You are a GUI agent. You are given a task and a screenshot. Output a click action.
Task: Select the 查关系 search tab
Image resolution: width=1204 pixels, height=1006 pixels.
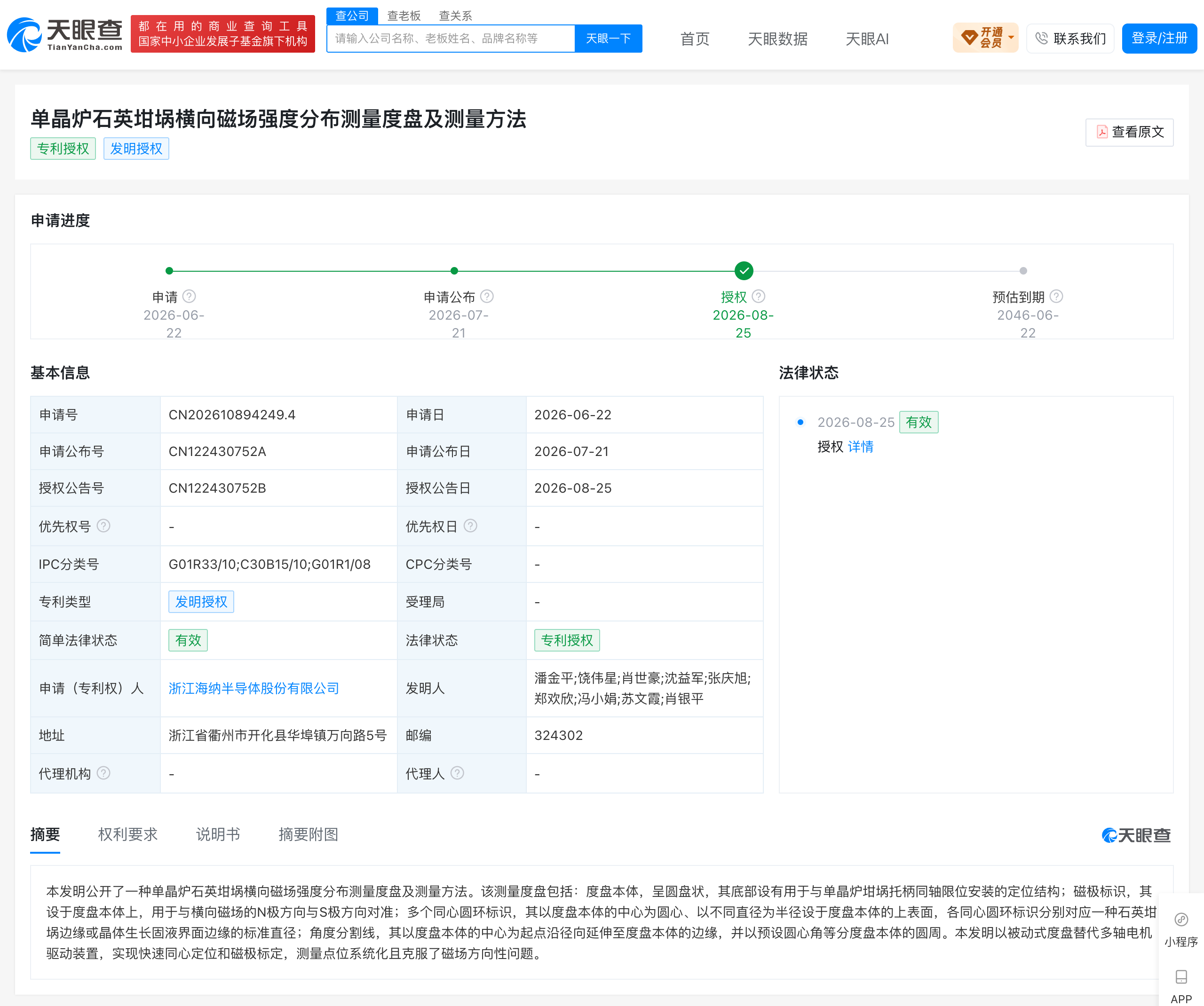click(455, 16)
